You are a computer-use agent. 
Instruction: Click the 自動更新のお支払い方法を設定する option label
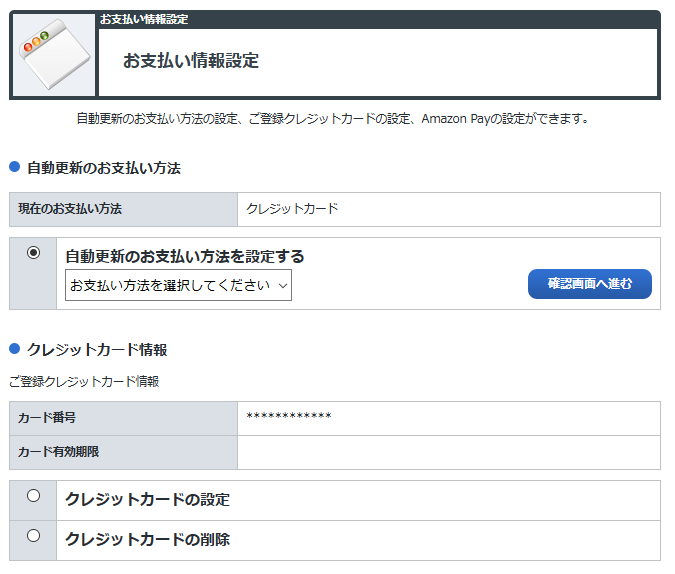click(x=185, y=257)
